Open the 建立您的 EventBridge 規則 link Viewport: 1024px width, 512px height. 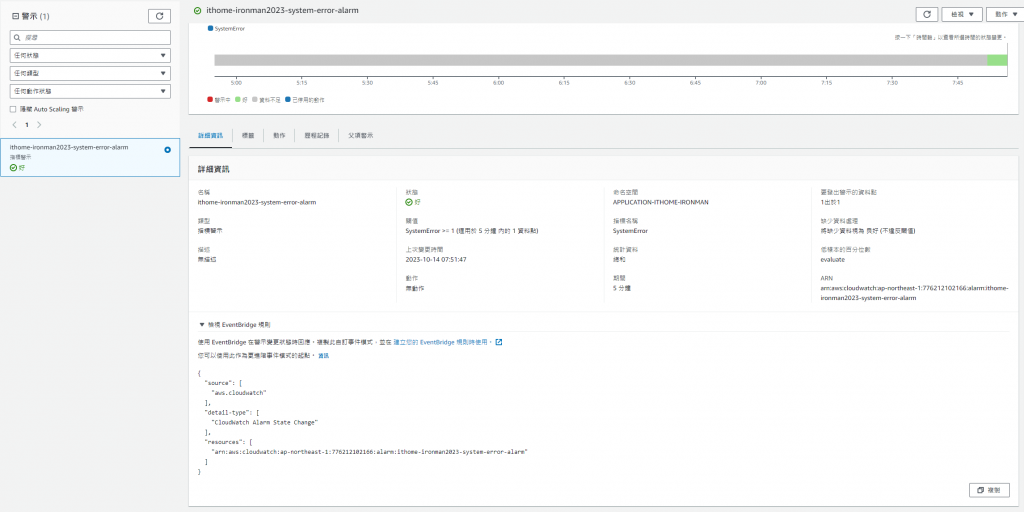click(441, 342)
